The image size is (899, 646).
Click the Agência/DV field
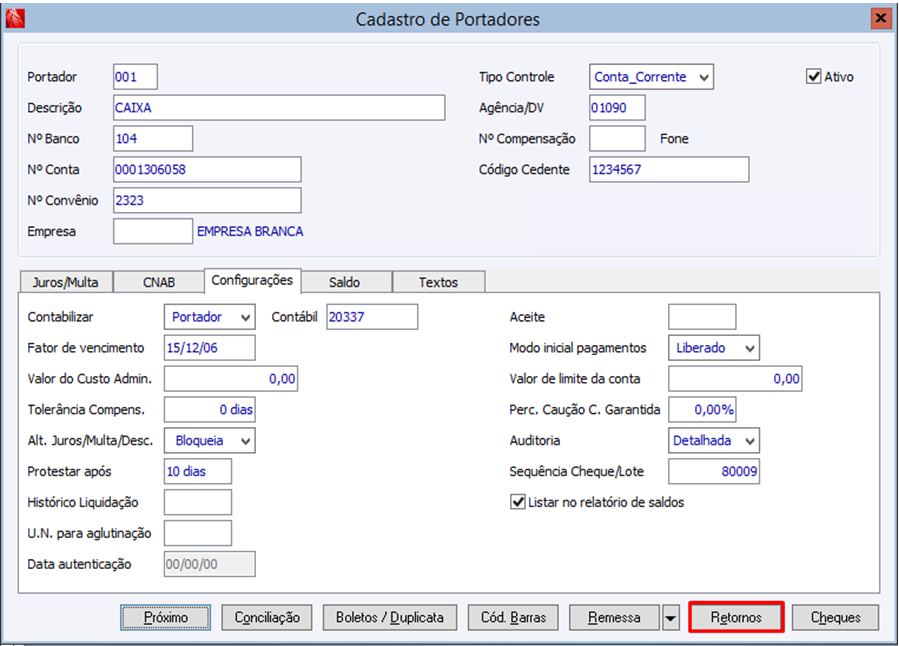(617, 108)
